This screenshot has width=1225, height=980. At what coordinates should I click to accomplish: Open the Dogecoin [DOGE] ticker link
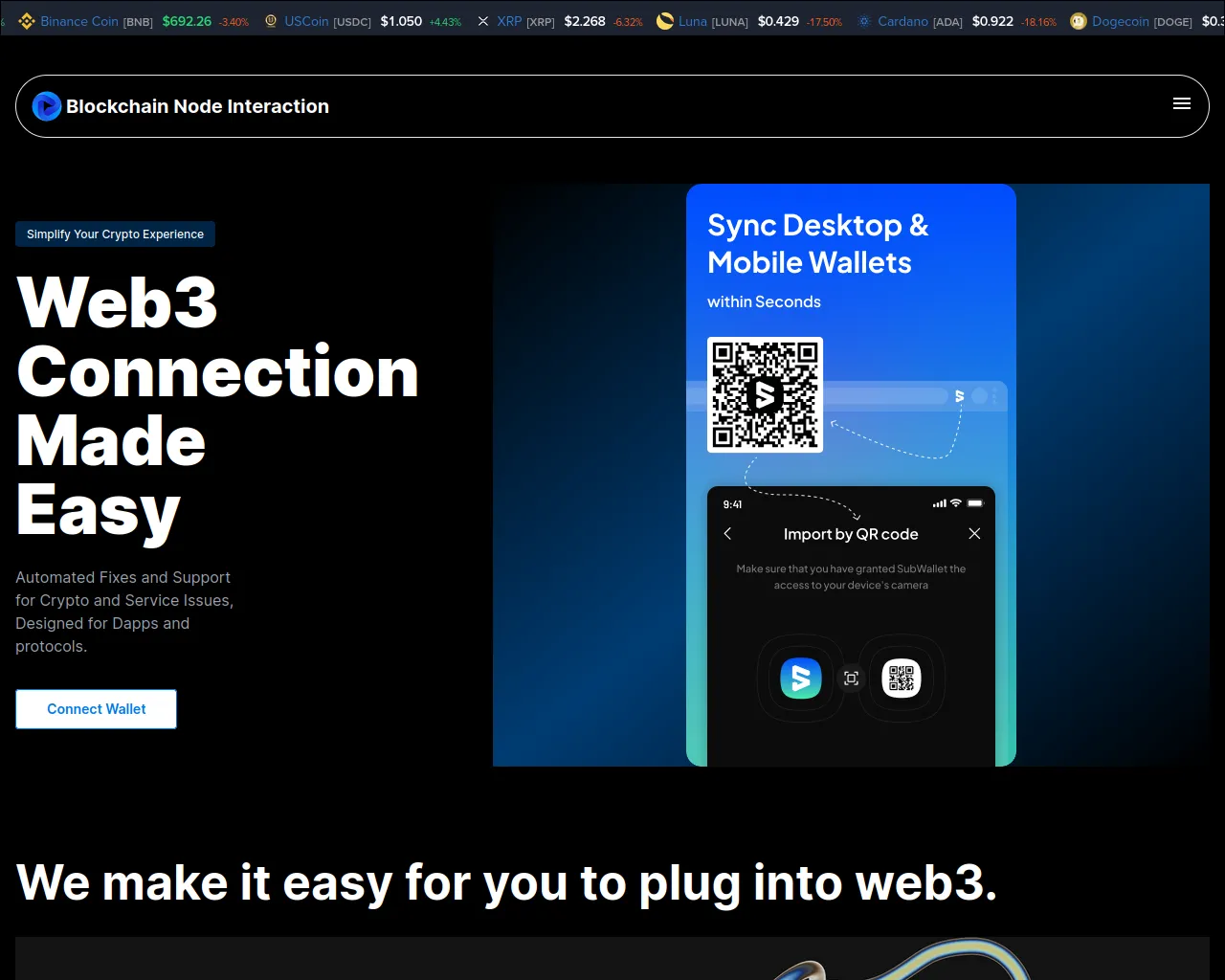point(1142,21)
